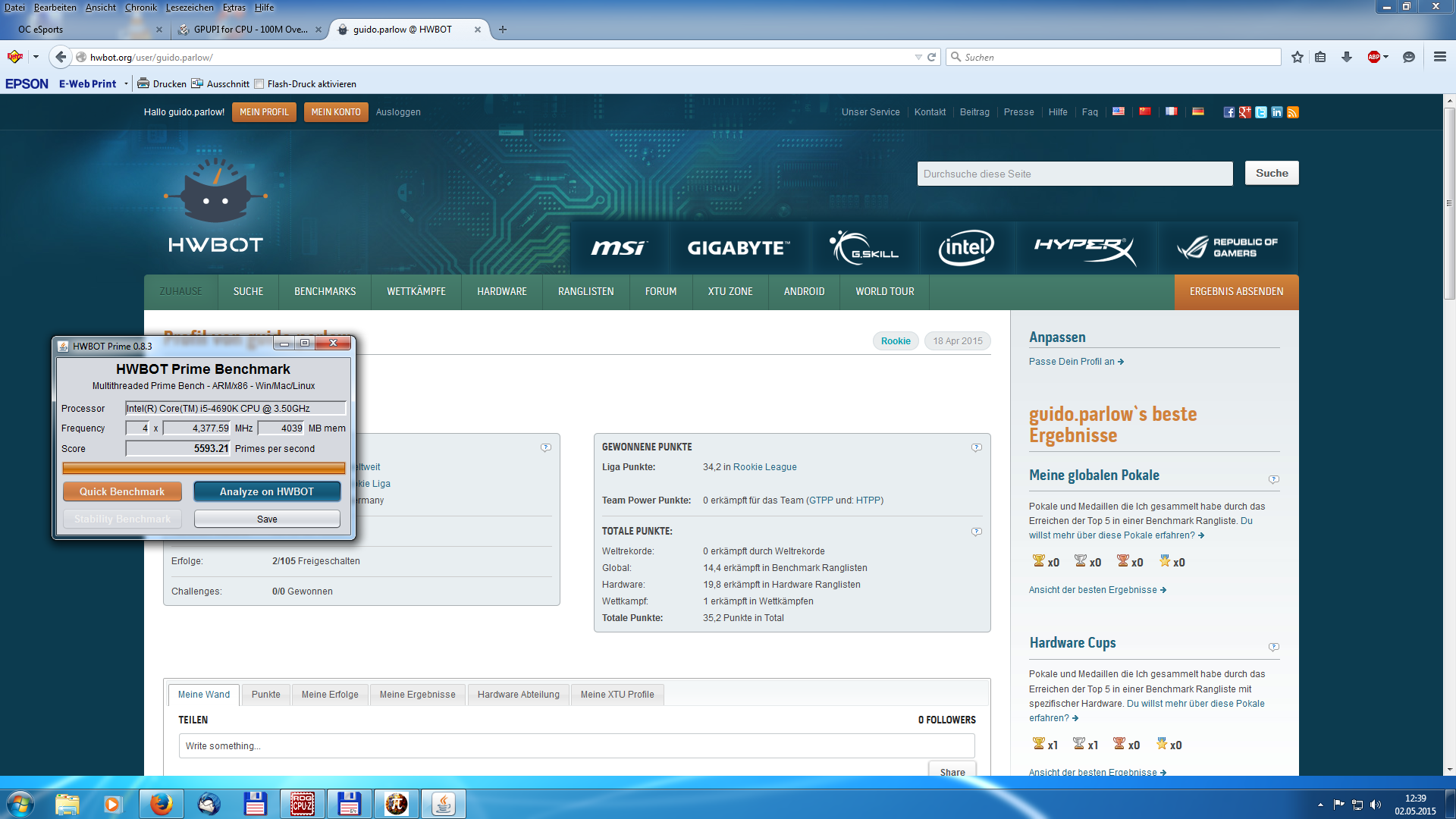The image size is (1456, 819).
Task: Click ERGEBNIS ABSENDEN button
Action: click(1237, 292)
